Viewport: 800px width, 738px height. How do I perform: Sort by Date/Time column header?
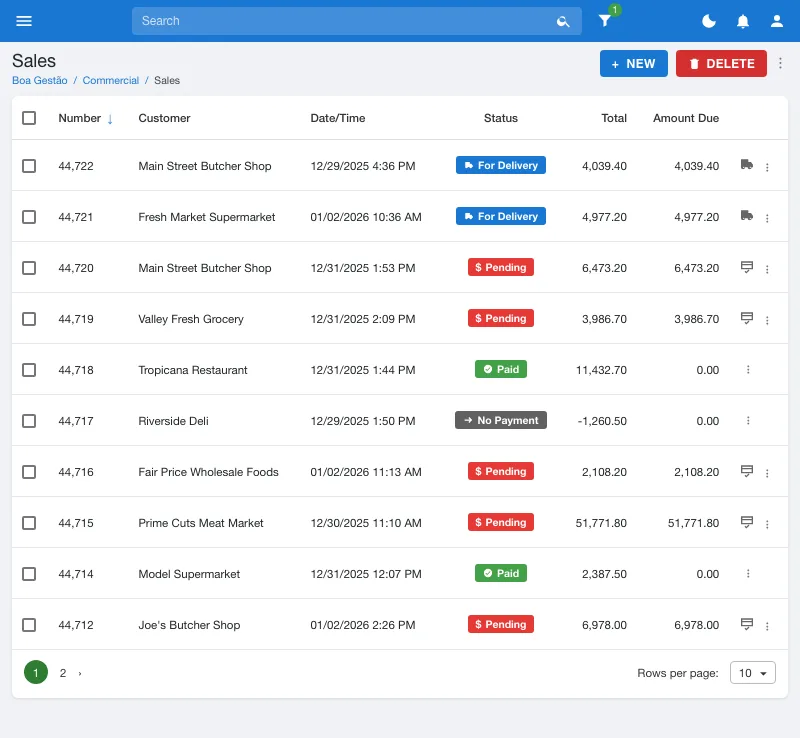338,118
